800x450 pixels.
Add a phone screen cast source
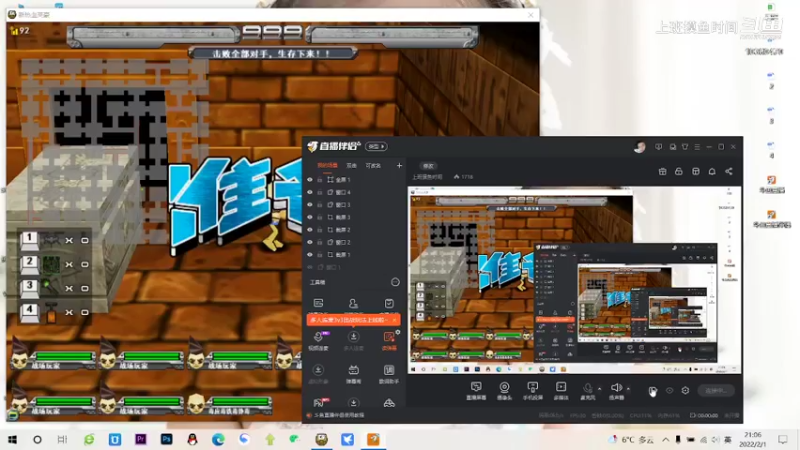tap(532, 390)
